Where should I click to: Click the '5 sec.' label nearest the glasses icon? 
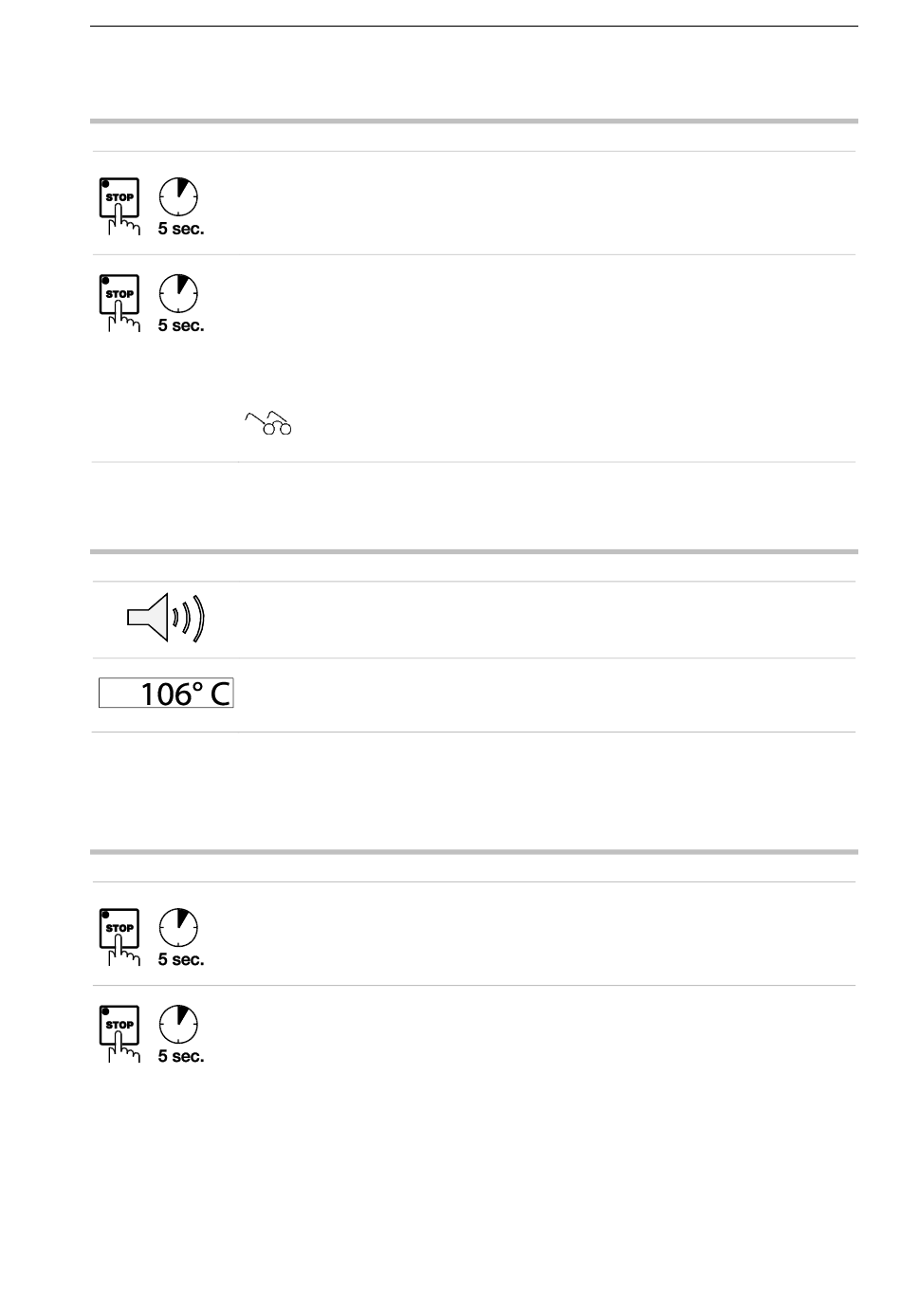(181, 325)
